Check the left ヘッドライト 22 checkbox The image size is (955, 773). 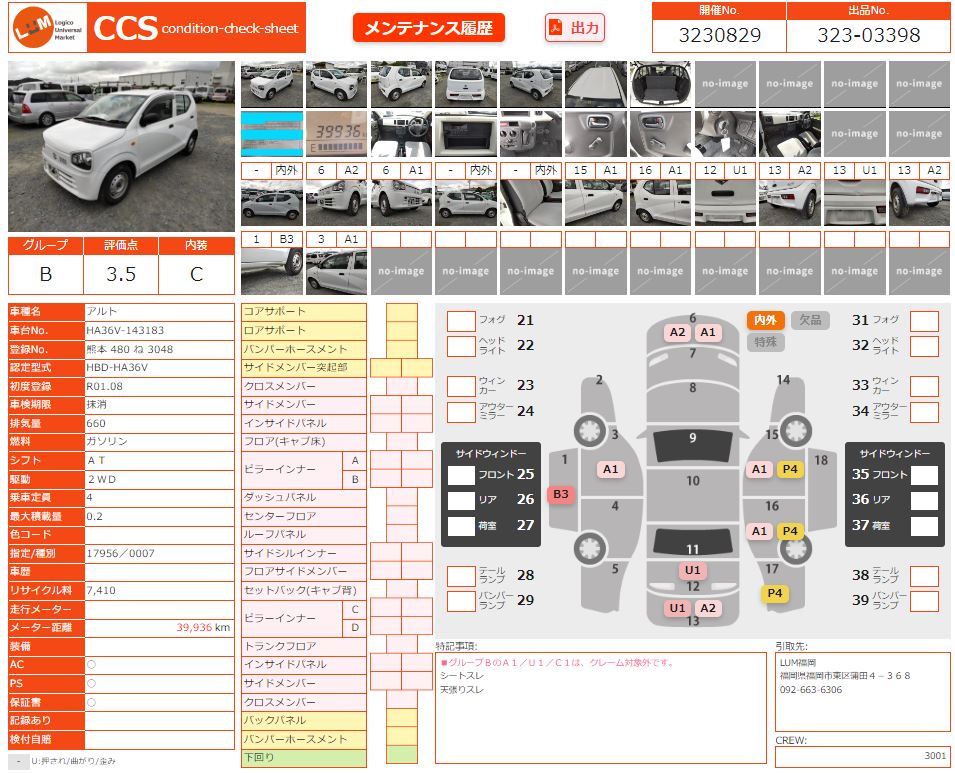pos(461,346)
